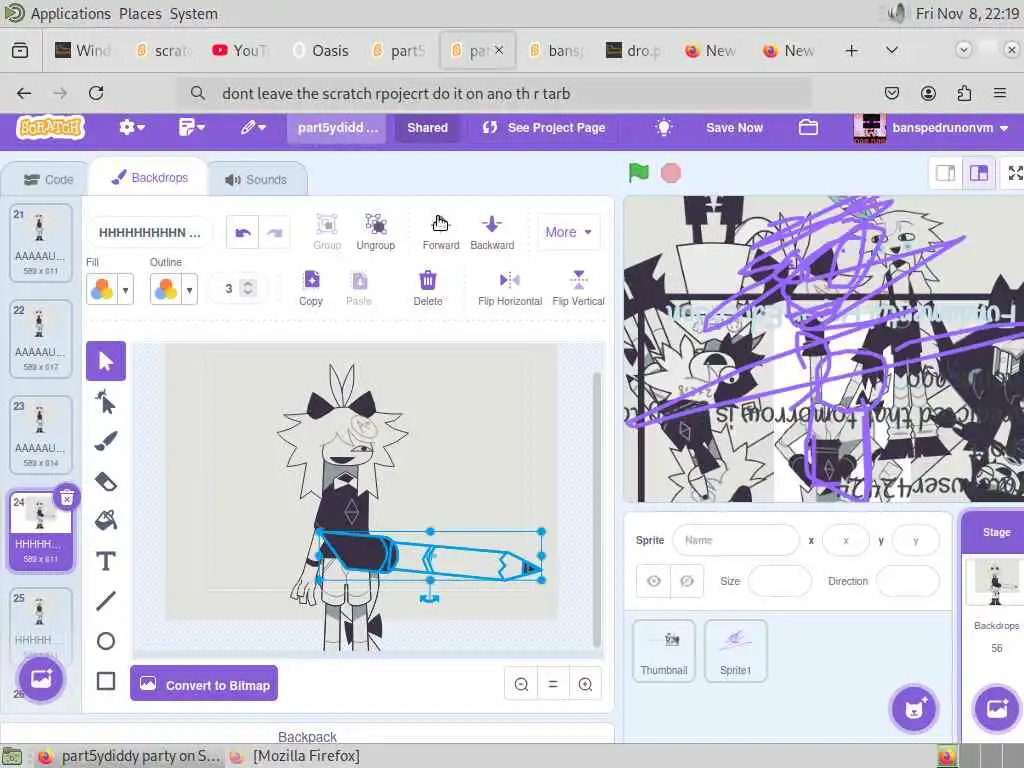Choose the Rectangle tool

[106, 680]
